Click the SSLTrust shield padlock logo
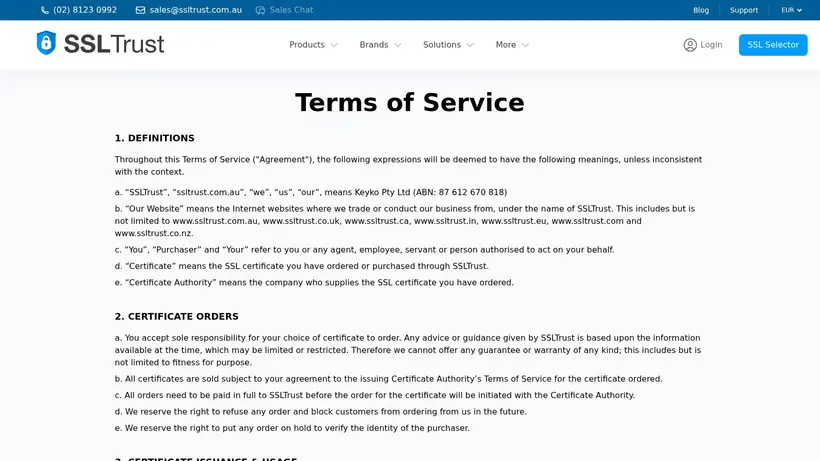The image size is (820, 461). point(46,43)
